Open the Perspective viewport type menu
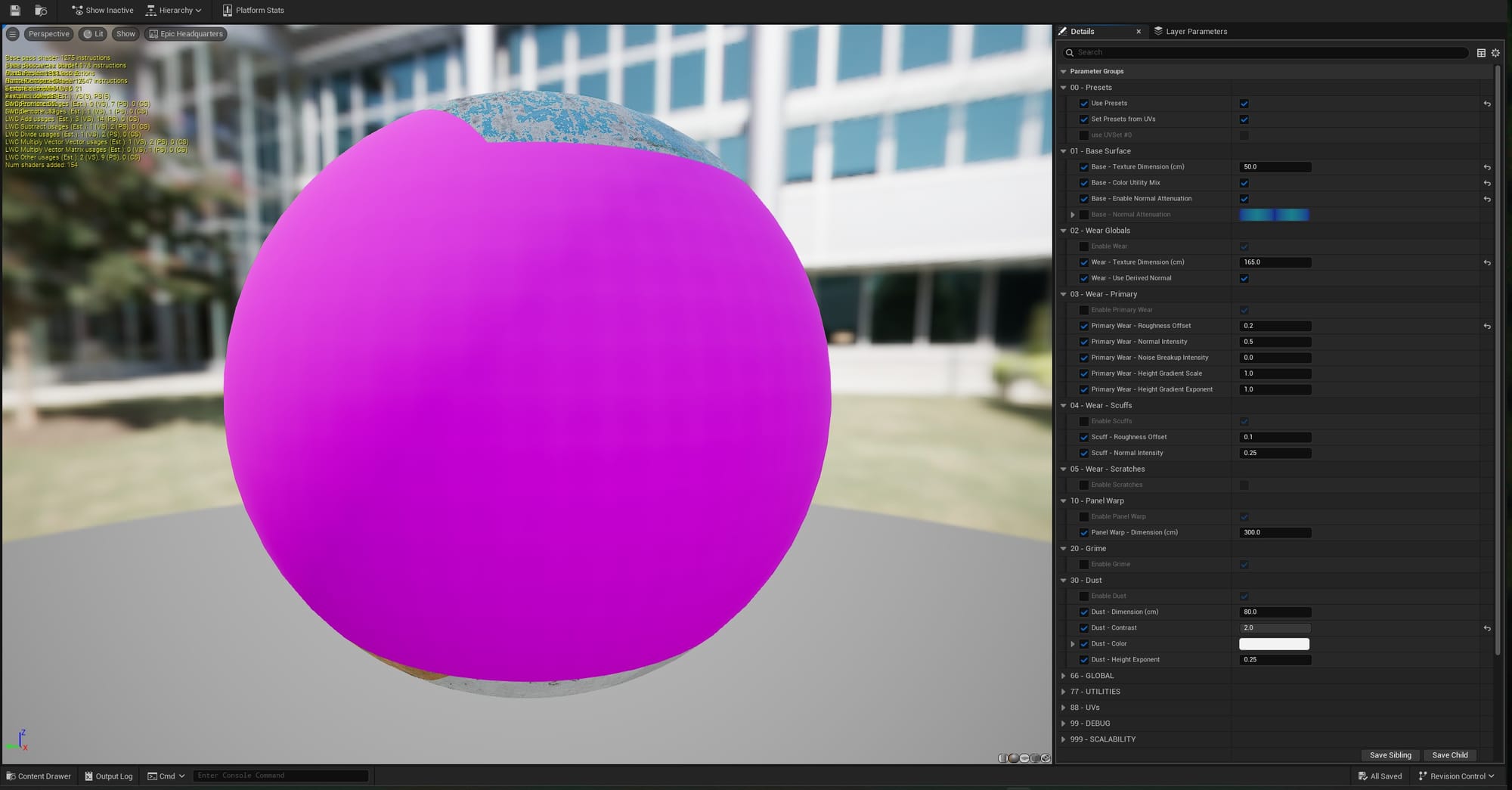The height and width of the screenshot is (790, 1512). pyautogui.click(x=48, y=34)
